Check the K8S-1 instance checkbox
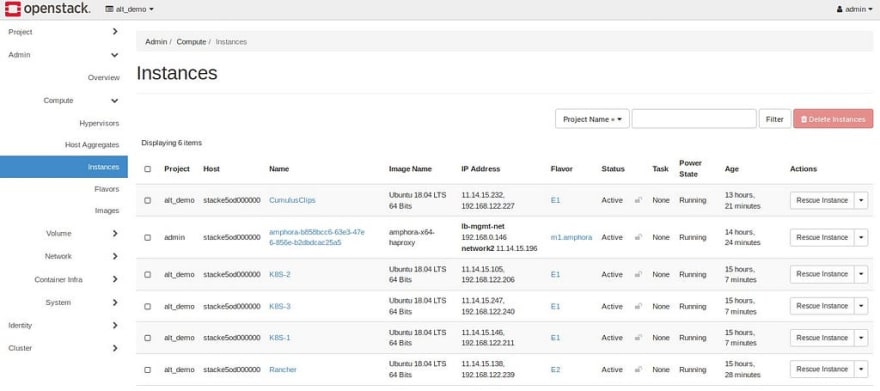Screen dimensions: 880x391 coord(148,338)
